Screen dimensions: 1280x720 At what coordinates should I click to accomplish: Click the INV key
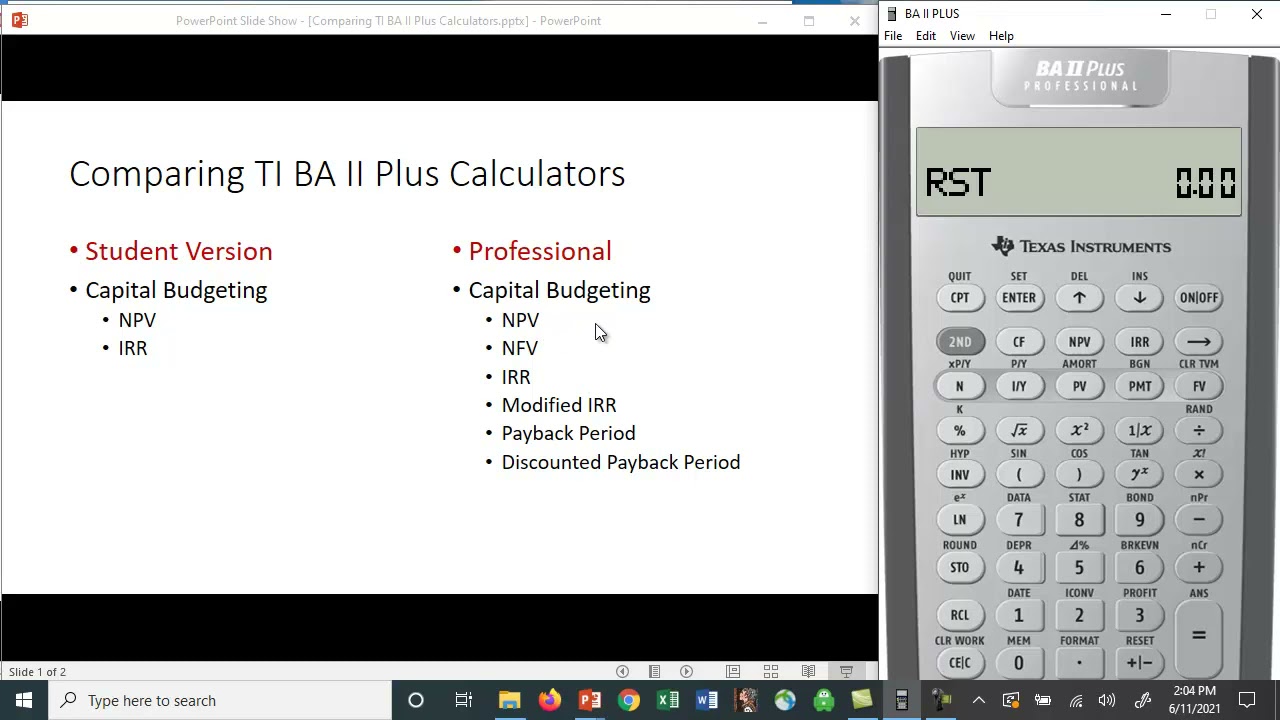coord(959,475)
